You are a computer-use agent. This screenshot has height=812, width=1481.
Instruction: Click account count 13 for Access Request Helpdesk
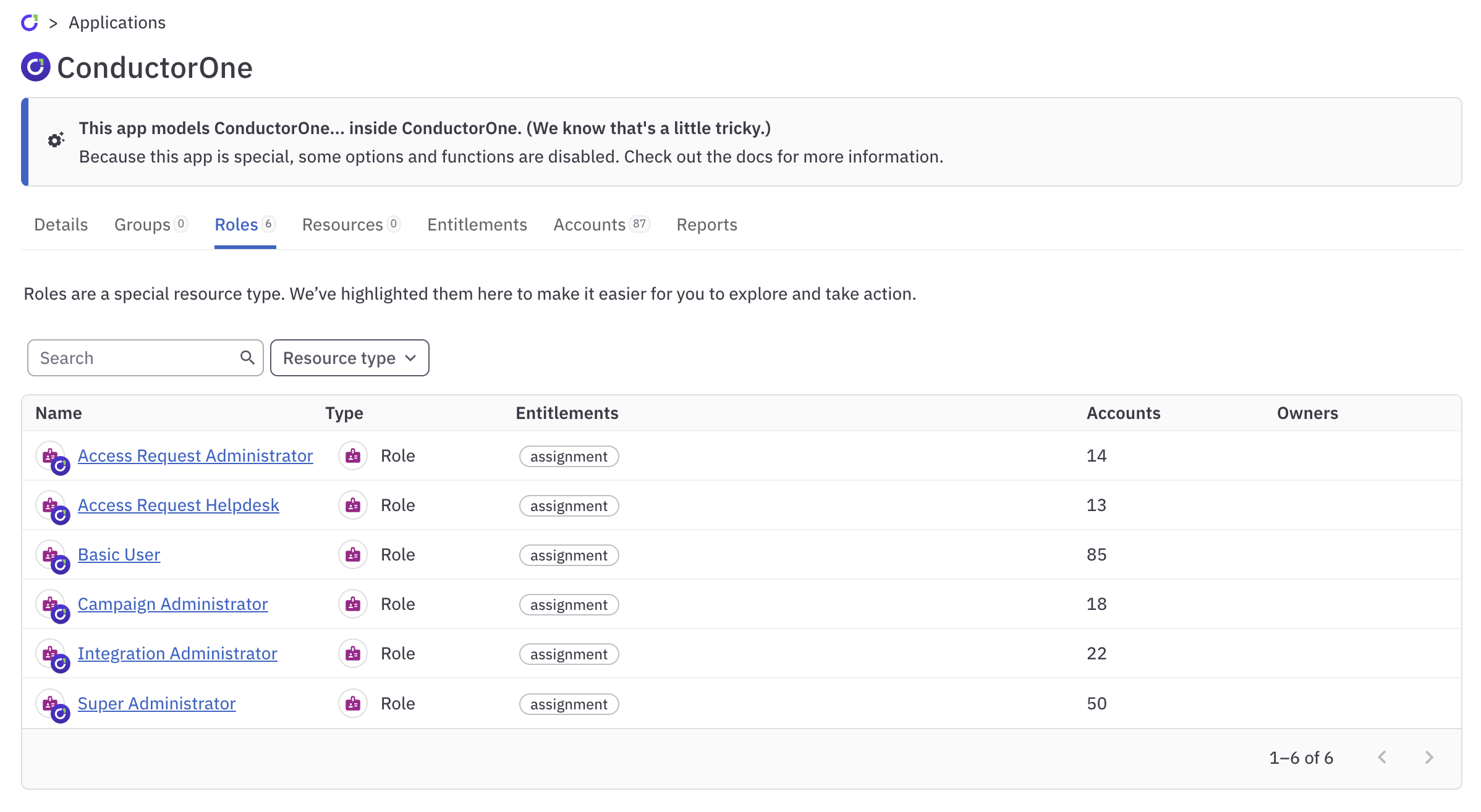pos(1097,505)
